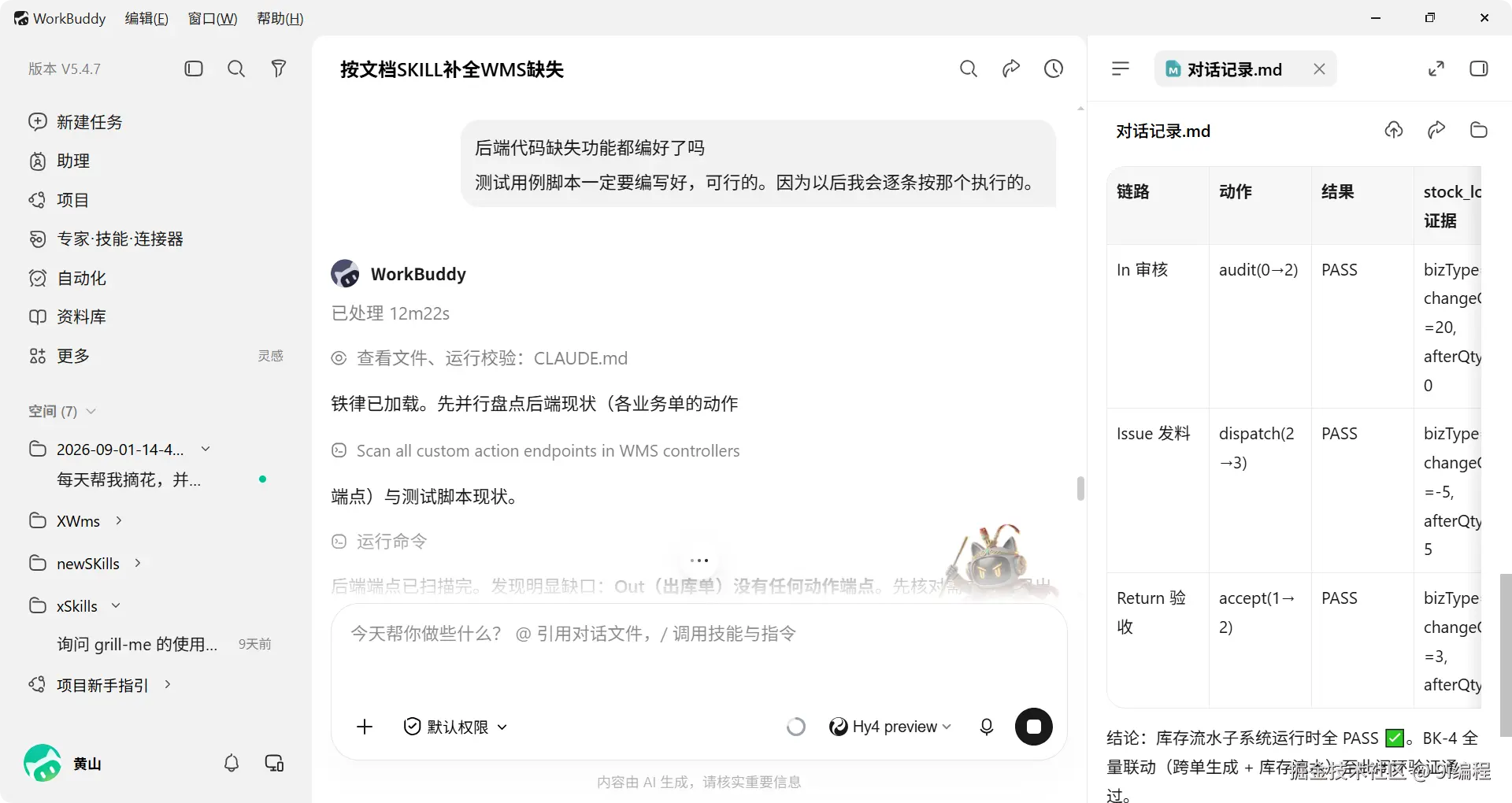The image size is (1512, 803).
Task: Open search in the left sidebar
Action: click(236, 69)
